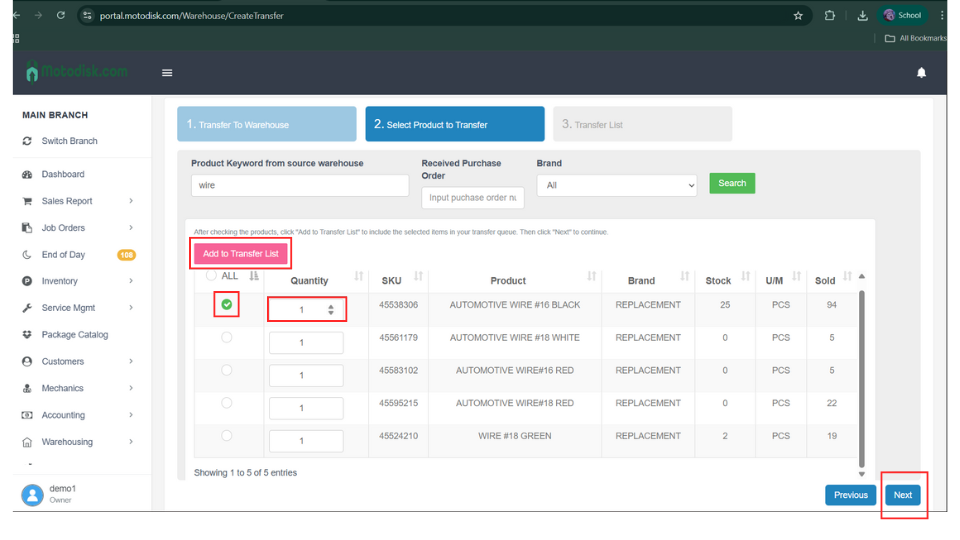Click the green Search button

click(732, 183)
